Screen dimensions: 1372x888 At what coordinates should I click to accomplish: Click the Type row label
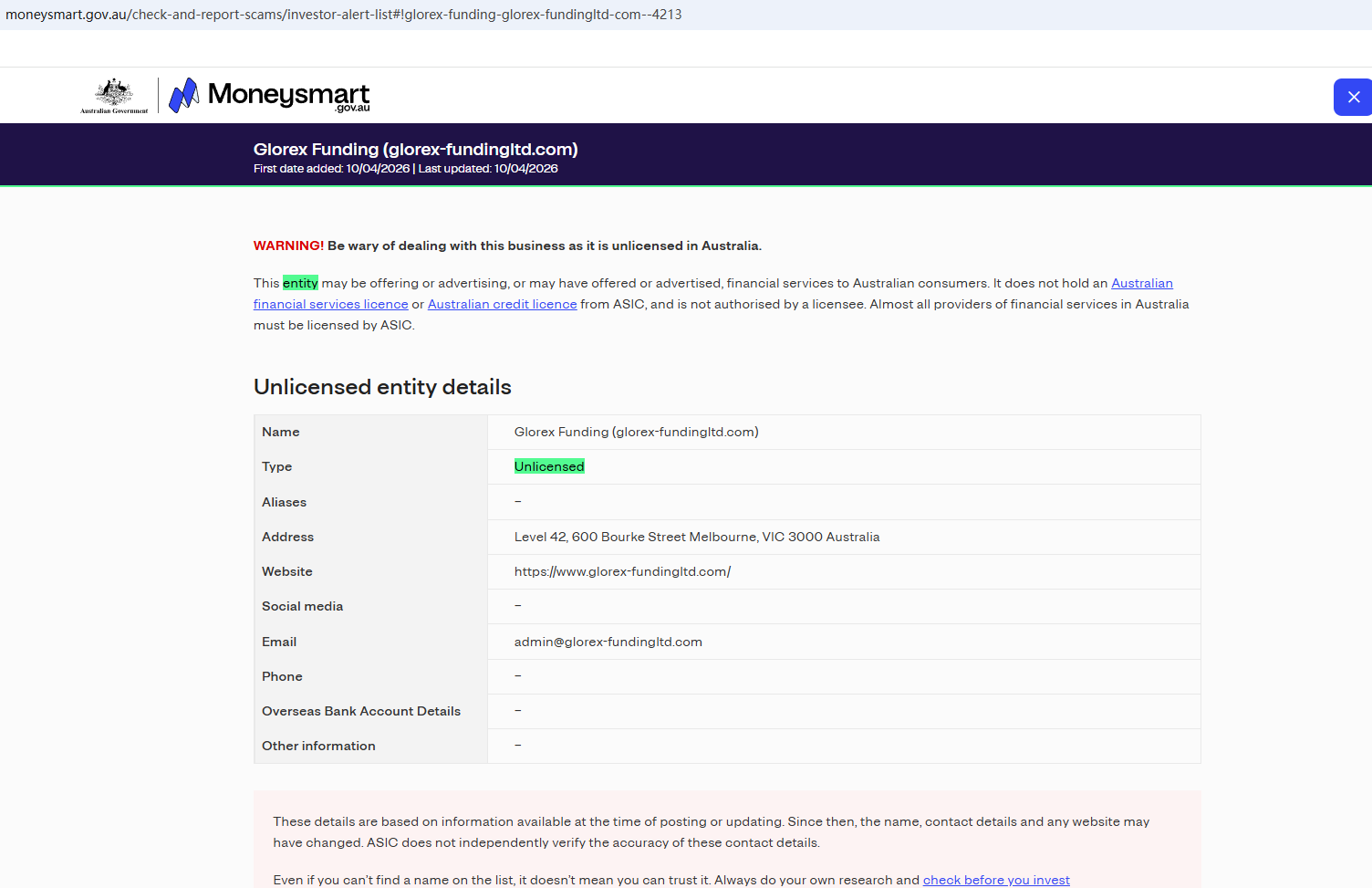[x=277, y=466]
